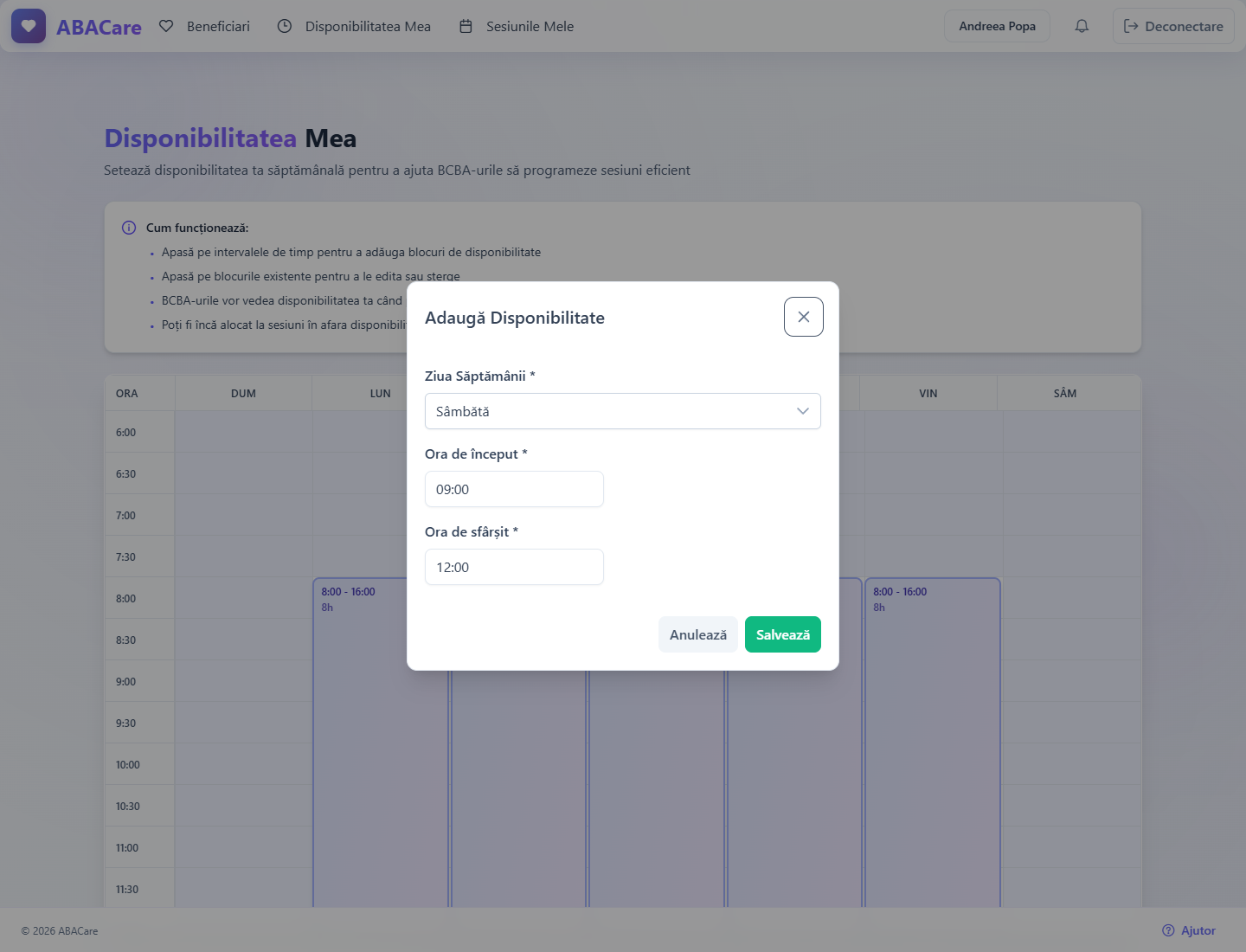1246x952 pixels.
Task: Click the info icon beside Cum funcționează
Action: (x=129, y=228)
